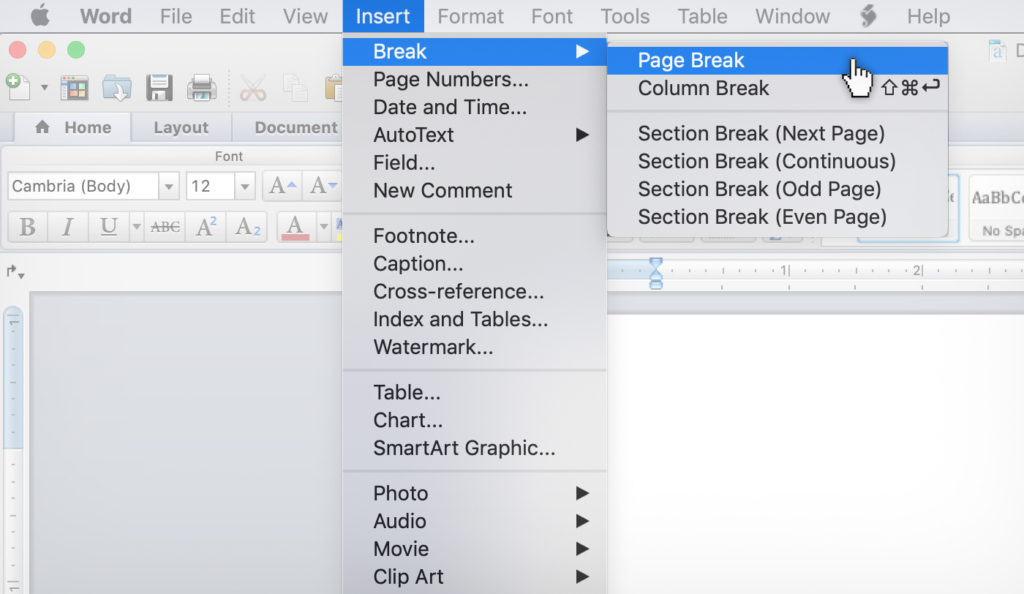Toggle bold formatting
The width and height of the screenshot is (1024, 594).
click(27, 227)
